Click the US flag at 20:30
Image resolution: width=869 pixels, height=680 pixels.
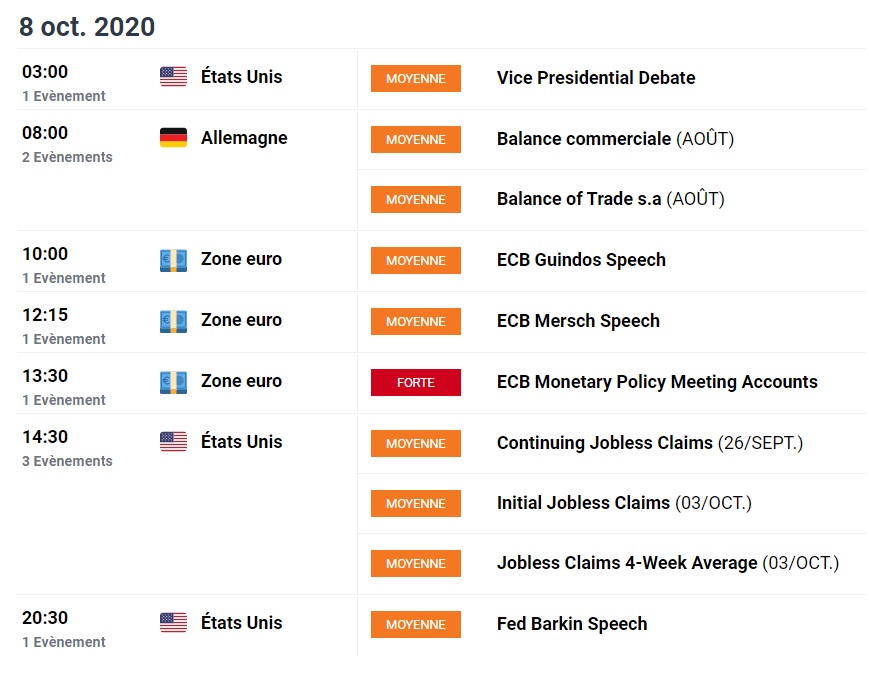173,622
